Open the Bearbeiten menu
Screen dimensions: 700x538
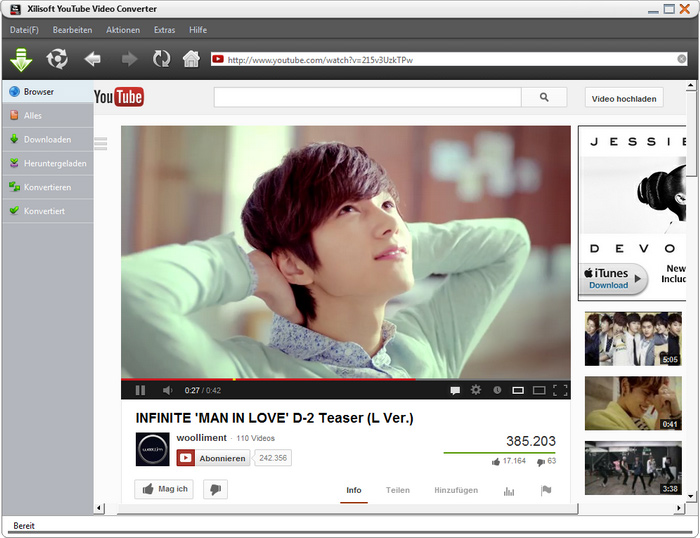point(72,30)
